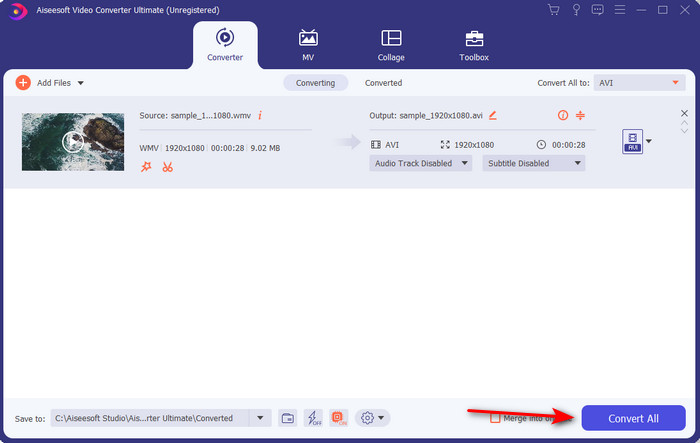Click the Add Files plus button
Viewport: 700px width, 443px height.
[x=23, y=83]
